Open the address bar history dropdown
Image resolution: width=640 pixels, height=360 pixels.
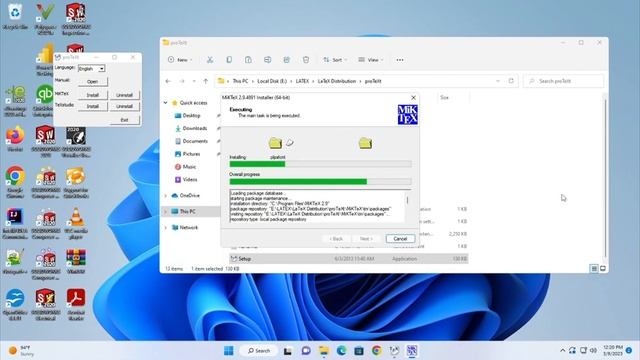[498, 81]
